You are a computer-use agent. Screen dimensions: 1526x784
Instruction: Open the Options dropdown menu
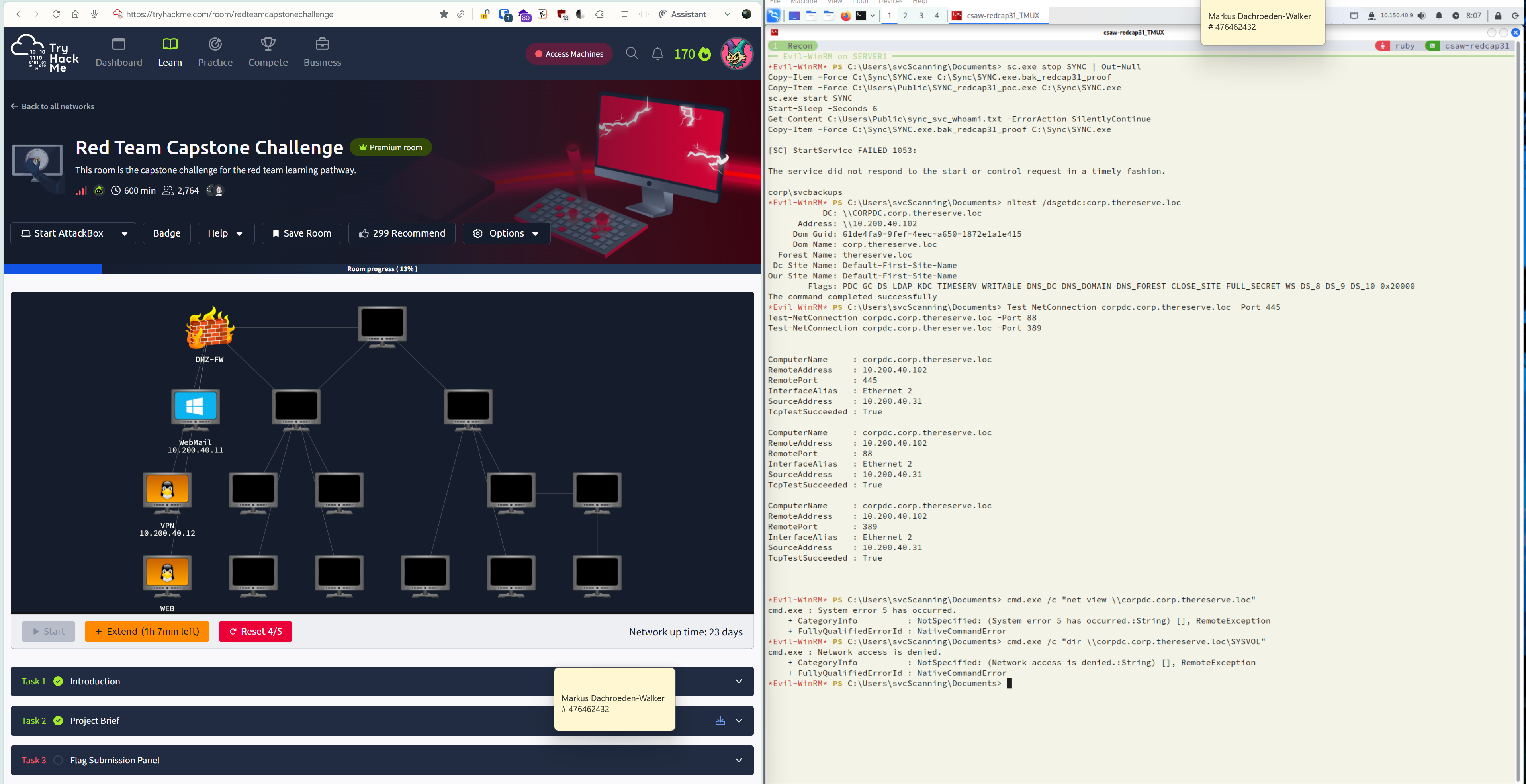(x=506, y=233)
